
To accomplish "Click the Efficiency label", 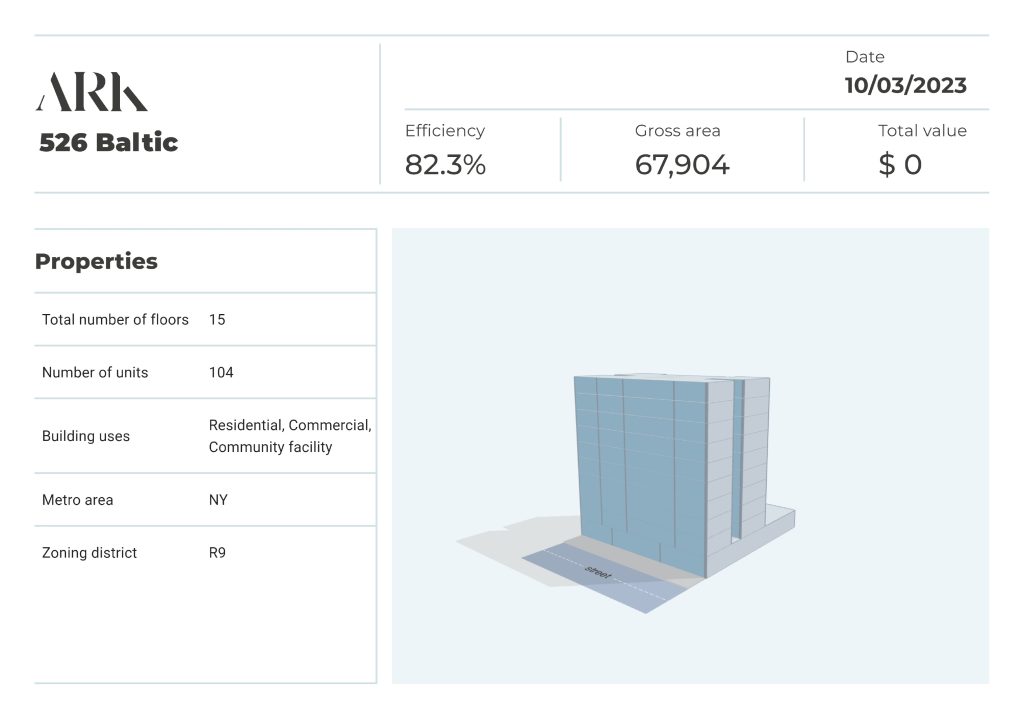I will [x=444, y=131].
